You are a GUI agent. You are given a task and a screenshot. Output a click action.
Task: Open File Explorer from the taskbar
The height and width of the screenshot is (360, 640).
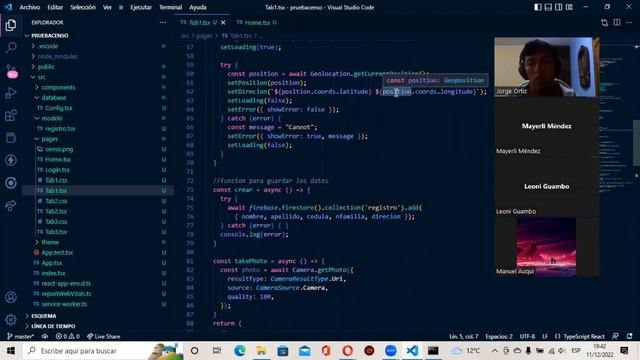point(261,351)
